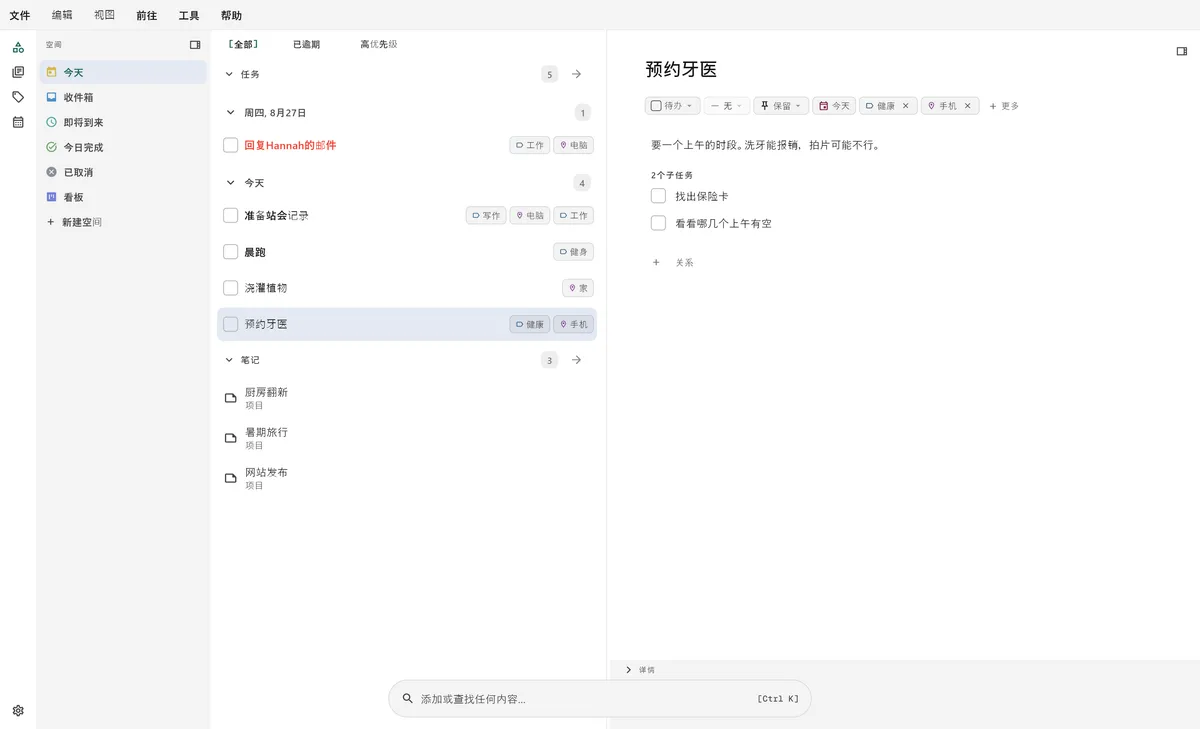Mark 浇灌植物 as complete

tap(231, 288)
